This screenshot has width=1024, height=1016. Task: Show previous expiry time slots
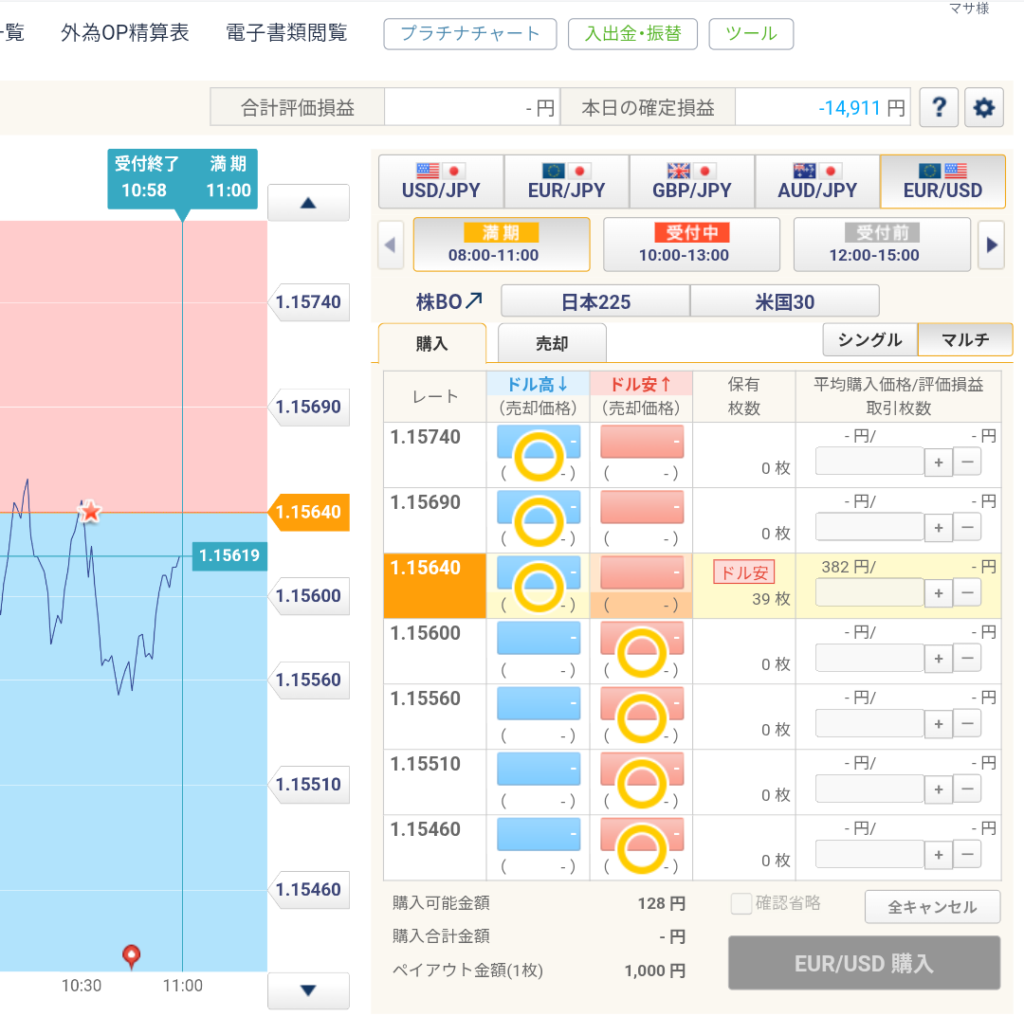[x=390, y=245]
